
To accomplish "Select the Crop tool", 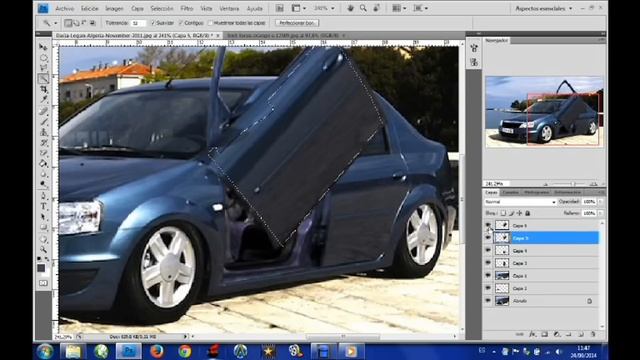I will click(43, 89).
